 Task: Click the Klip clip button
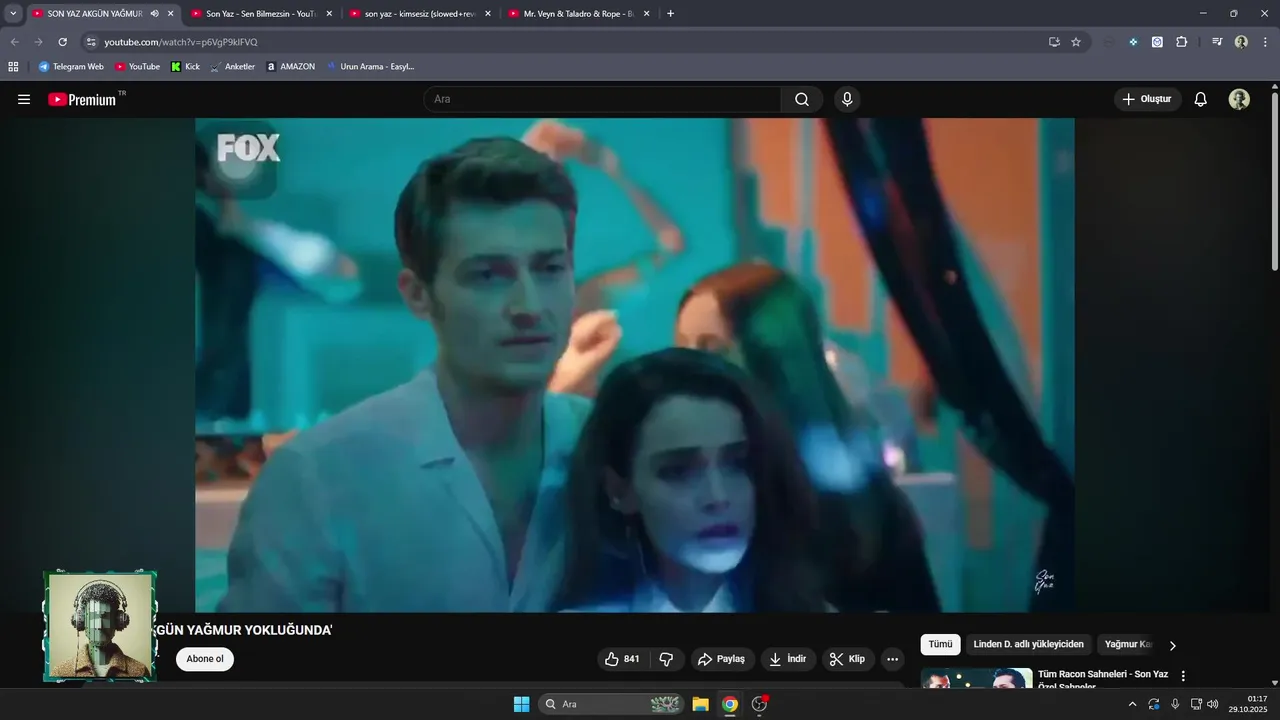tap(848, 659)
